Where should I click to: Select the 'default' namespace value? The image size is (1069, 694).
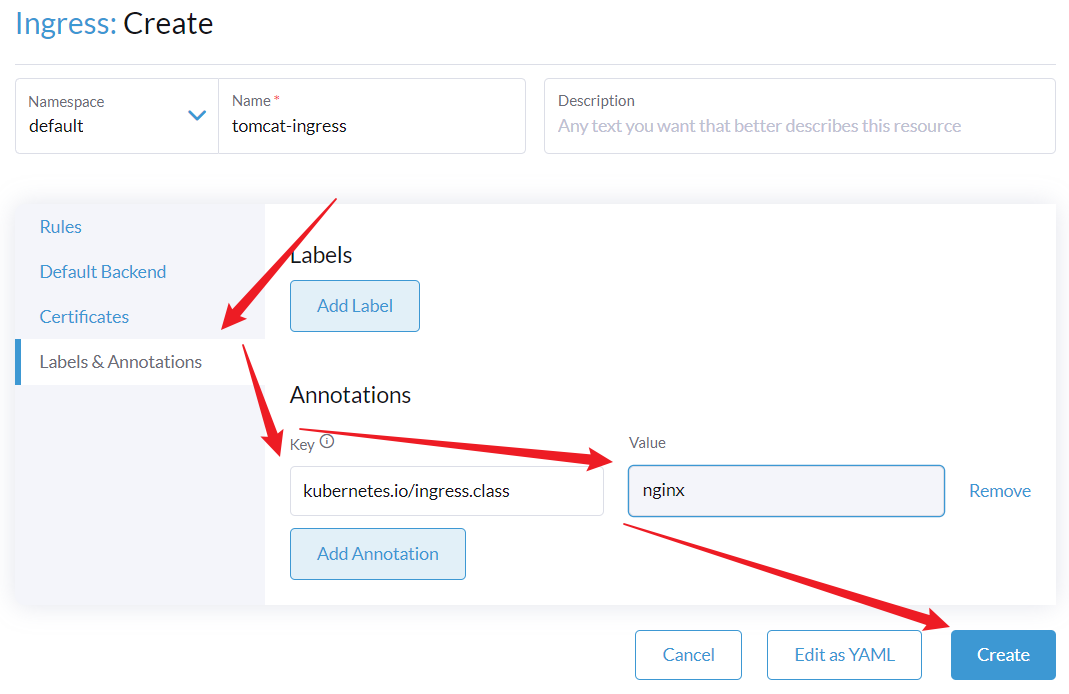pyautogui.click(x=57, y=127)
